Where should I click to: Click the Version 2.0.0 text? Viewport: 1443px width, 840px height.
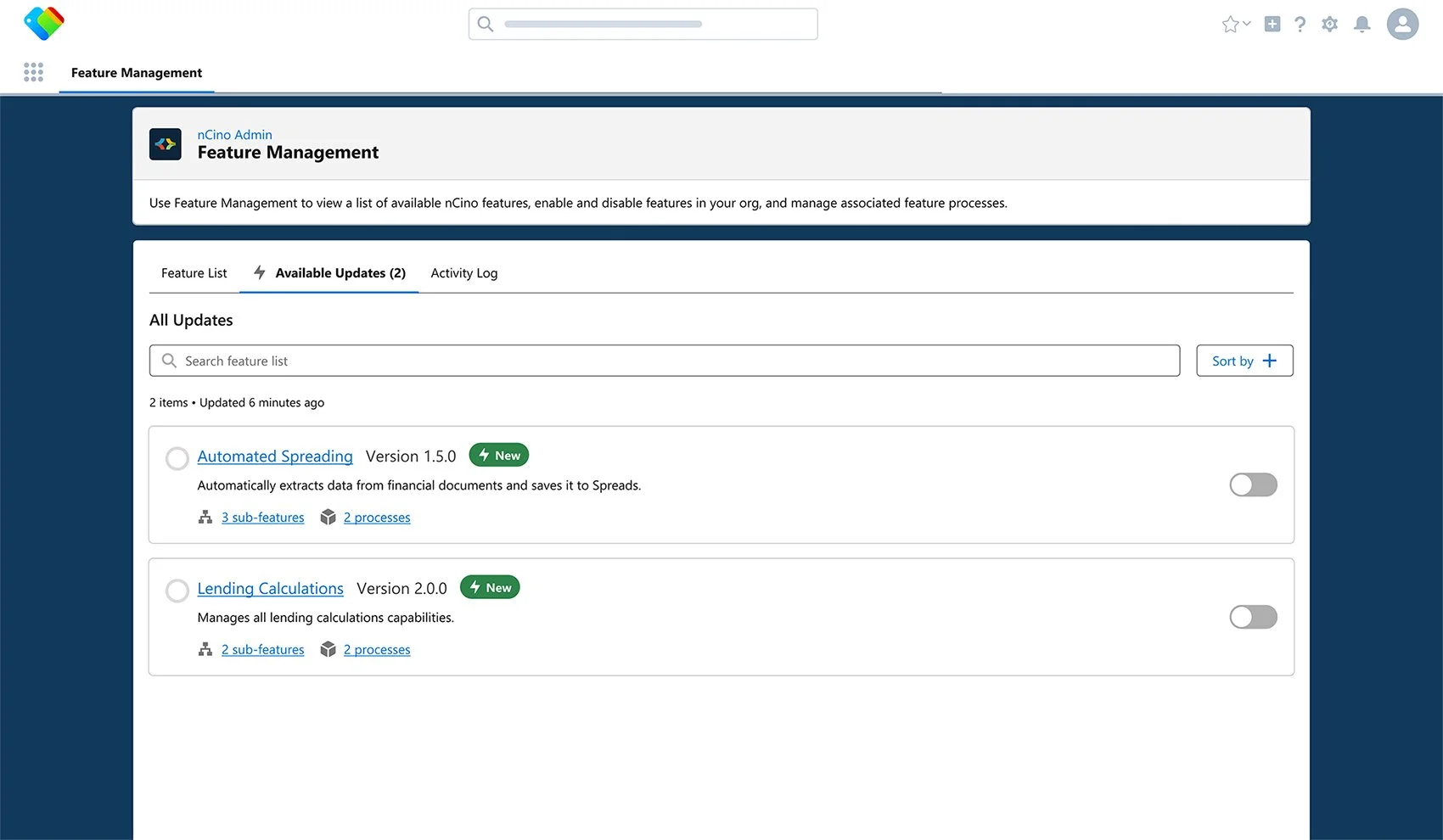(401, 589)
